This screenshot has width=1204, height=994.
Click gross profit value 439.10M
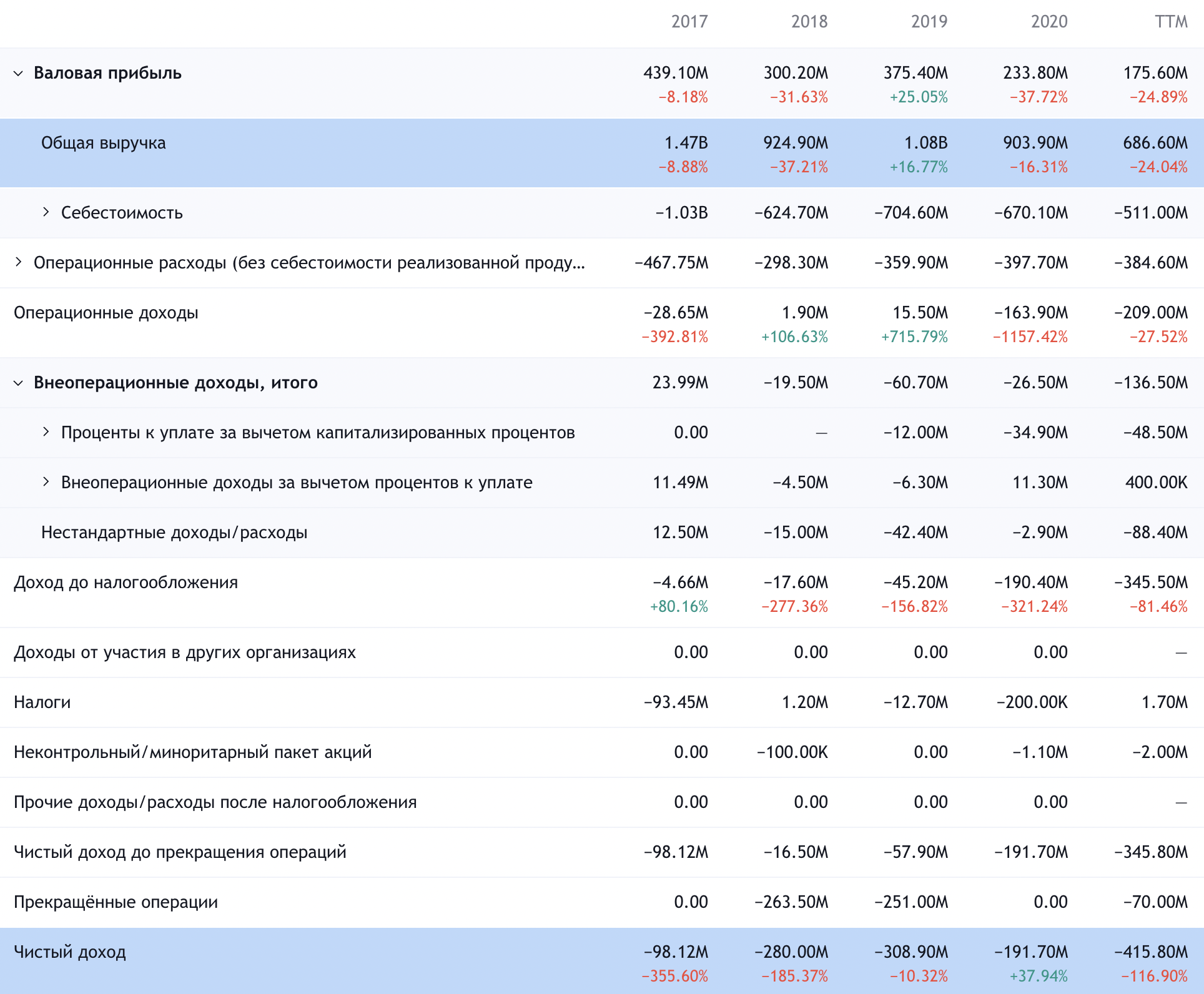pyautogui.click(x=676, y=73)
